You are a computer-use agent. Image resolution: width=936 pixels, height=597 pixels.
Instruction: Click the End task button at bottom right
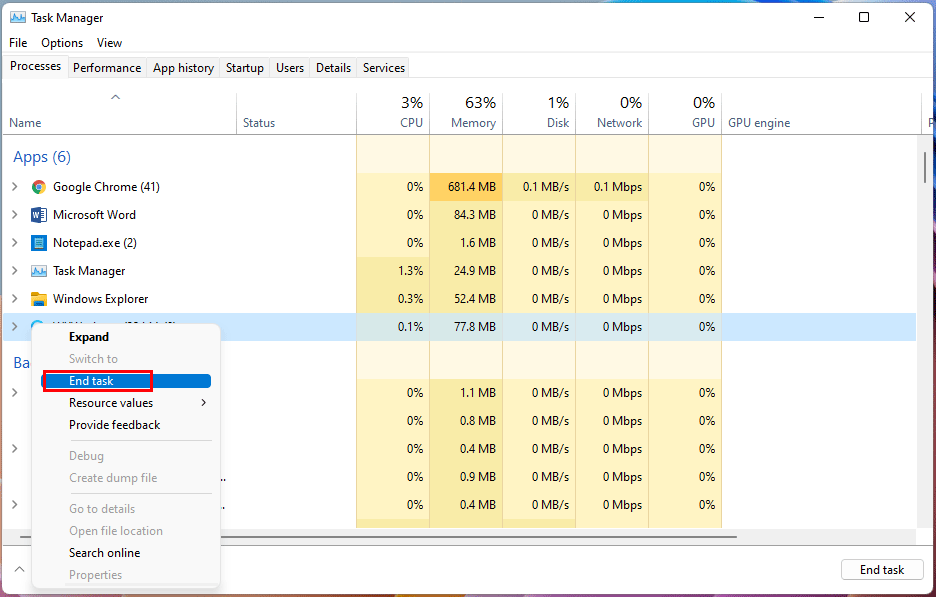(x=882, y=570)
